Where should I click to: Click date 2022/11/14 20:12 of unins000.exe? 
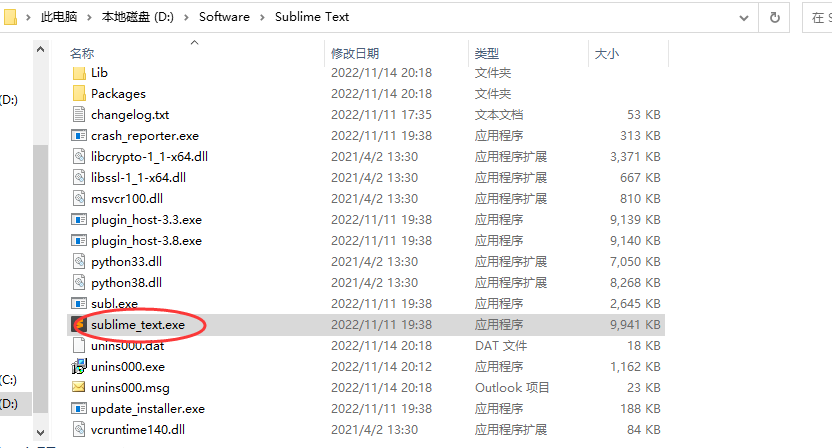[382, 366]
